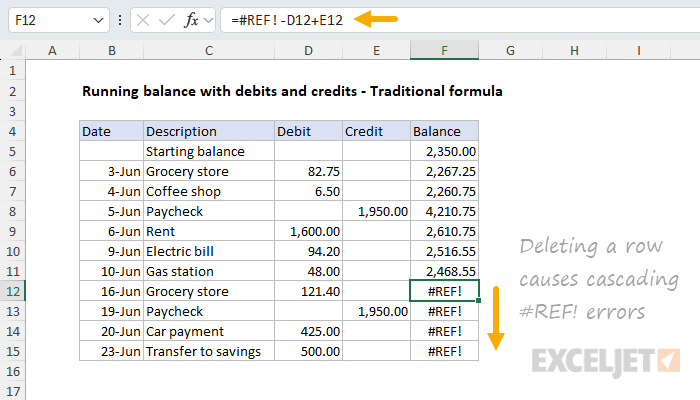Click the Enter checkmark formula button
Image resolution: width=700 pixels, height=400 pixels.
167,20
